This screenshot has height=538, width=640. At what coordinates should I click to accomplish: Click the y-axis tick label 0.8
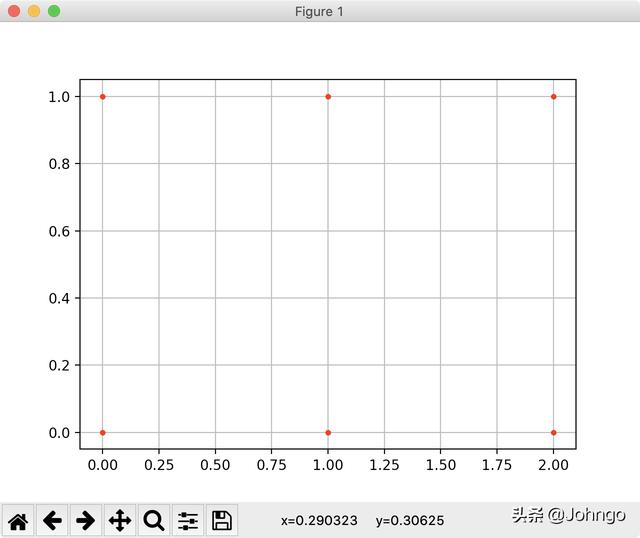(x=59, y=164)
